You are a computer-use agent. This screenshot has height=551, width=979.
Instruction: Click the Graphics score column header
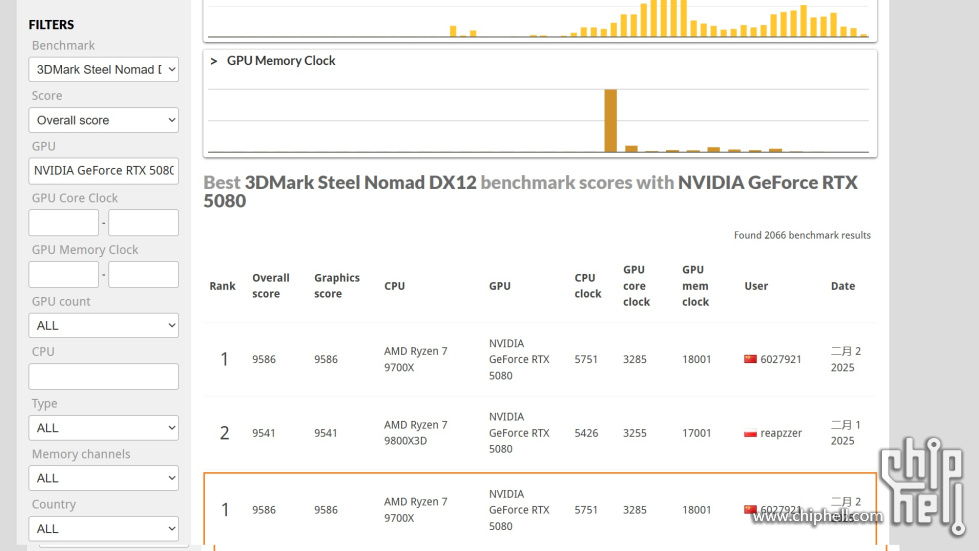(x=337, y=286)
